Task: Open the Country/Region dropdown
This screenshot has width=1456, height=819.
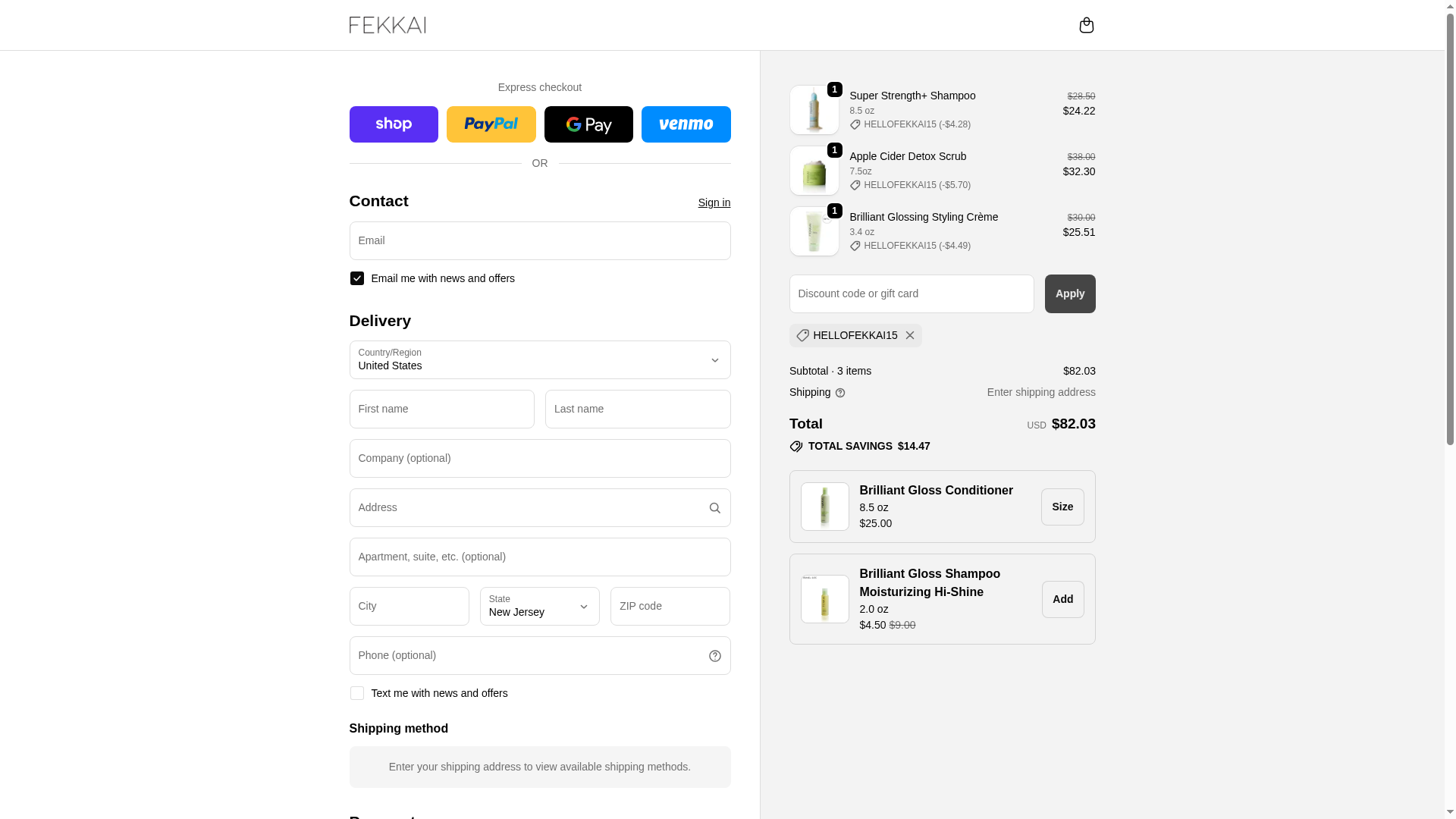Action: pos(540,360)
